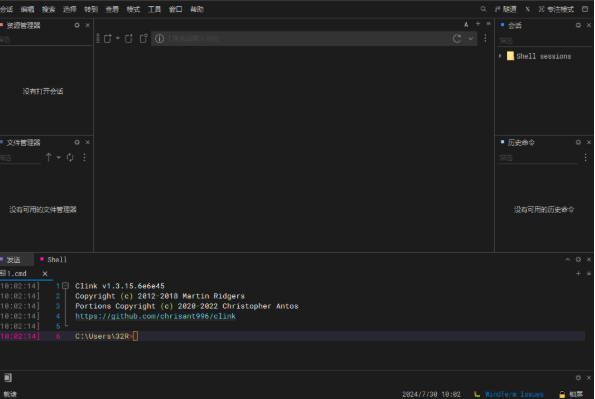The height and width of the screenshot is (399, 595).
Task: Open dropdown arrow beside new session icon
Action: point(117,38)
